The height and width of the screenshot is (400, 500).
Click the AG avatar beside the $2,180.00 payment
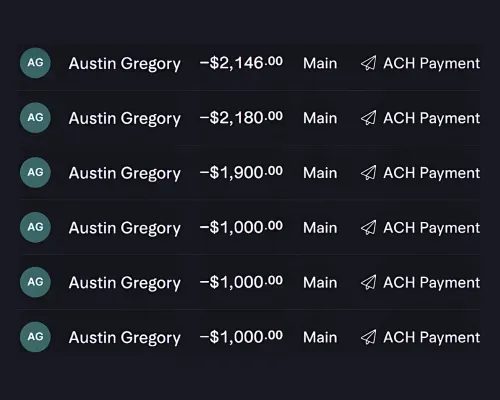pos(35,118)
